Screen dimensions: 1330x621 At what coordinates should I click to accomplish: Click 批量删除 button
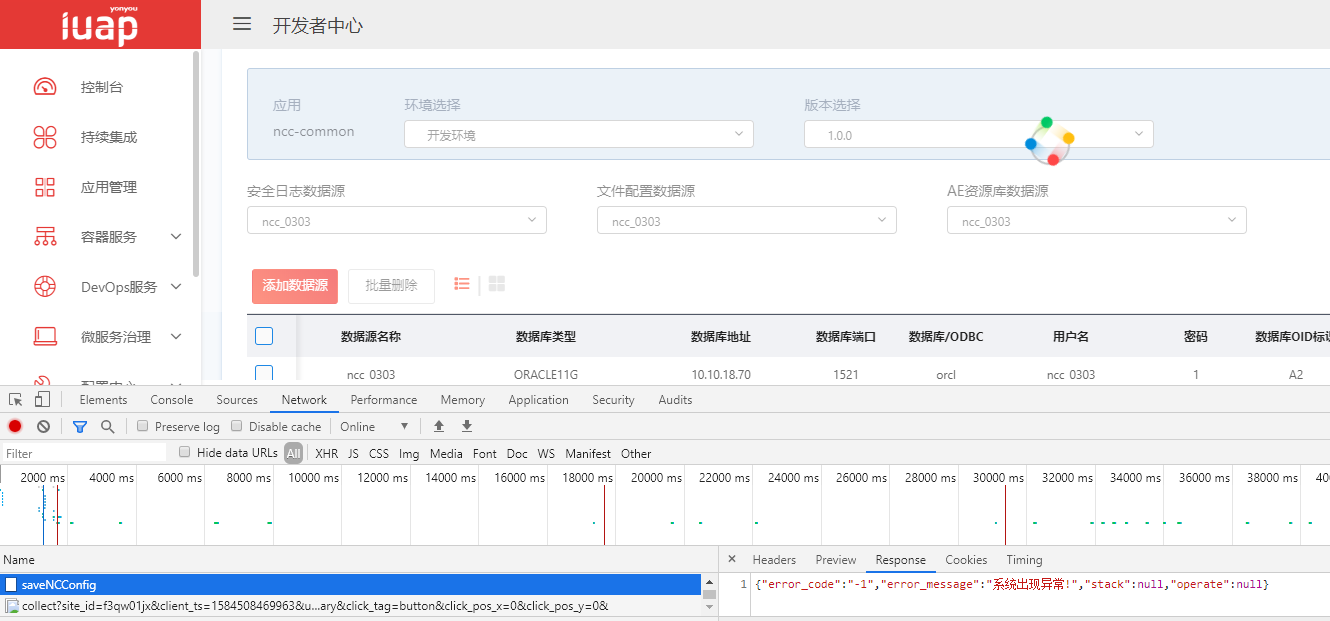(391, 286)
